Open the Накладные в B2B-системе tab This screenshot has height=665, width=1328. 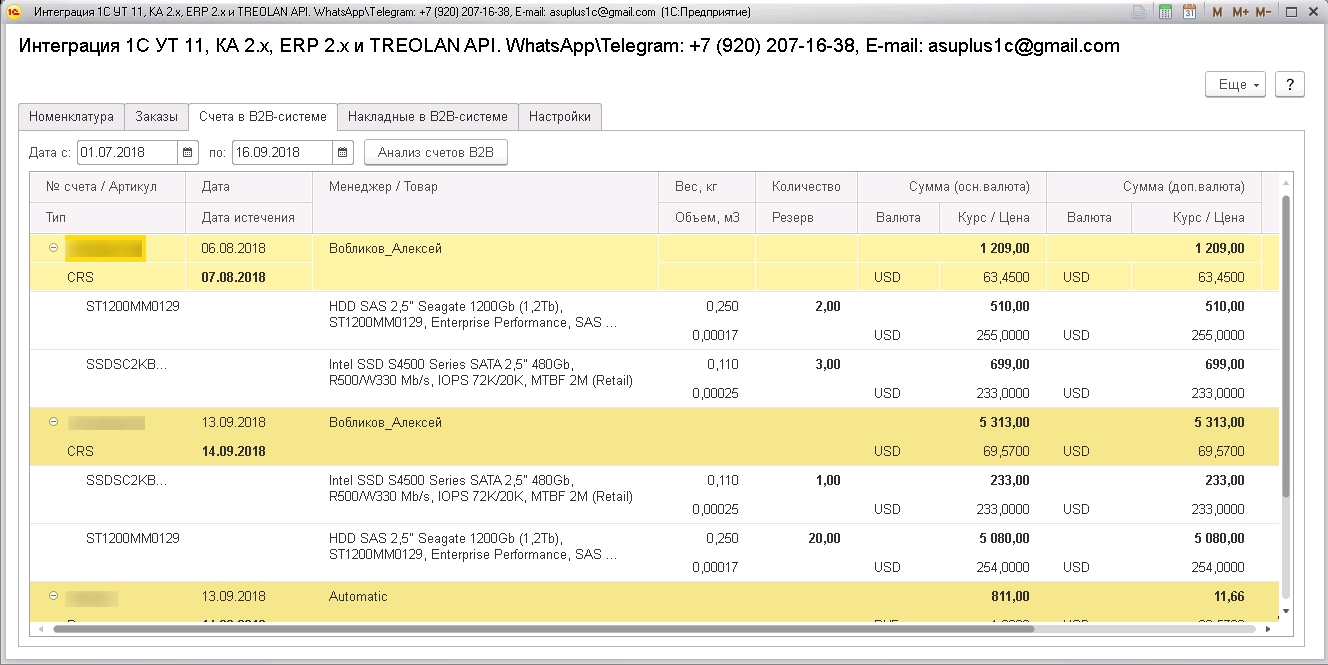[x=428, y=116]
